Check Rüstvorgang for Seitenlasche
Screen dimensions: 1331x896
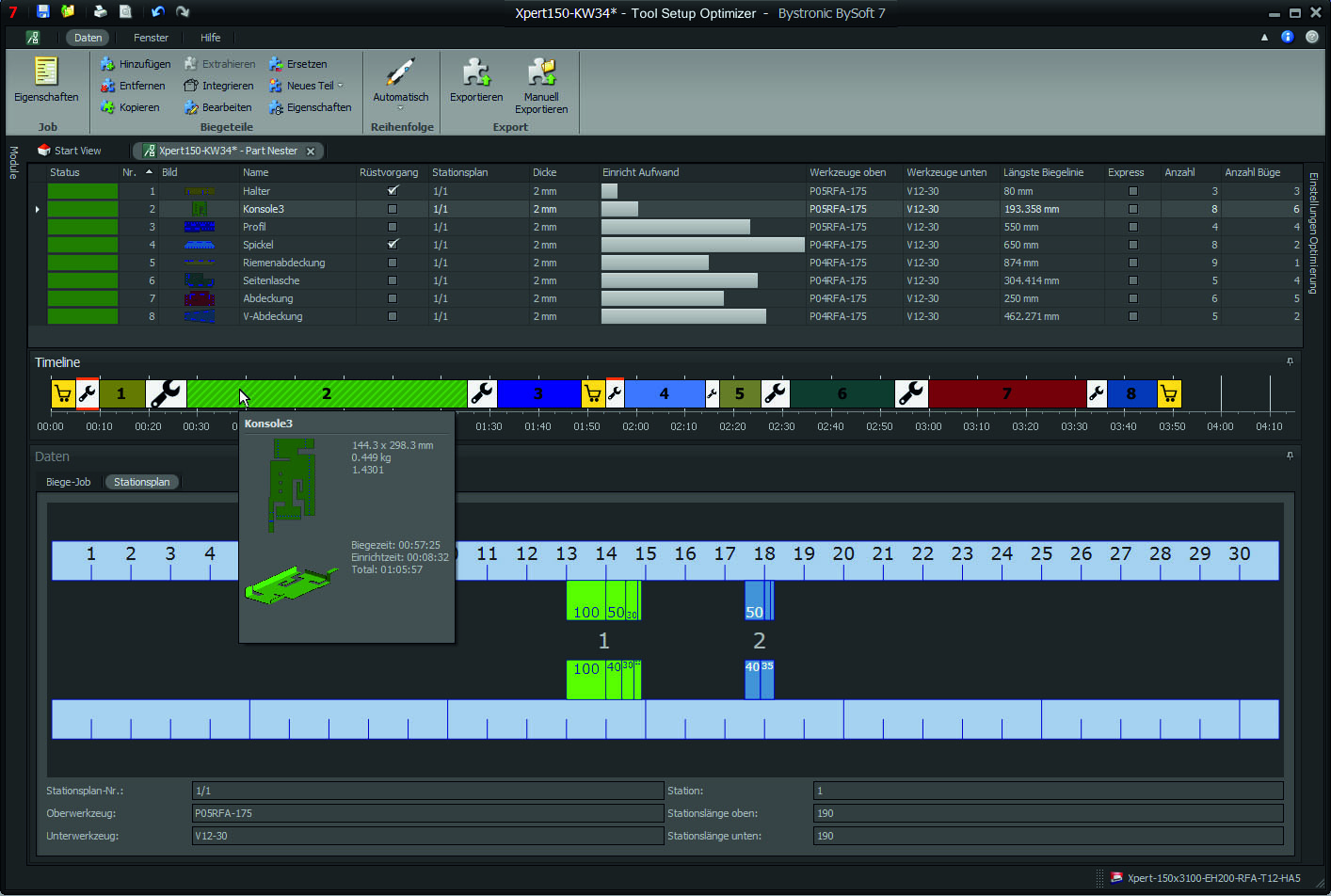tap(393, 280)
